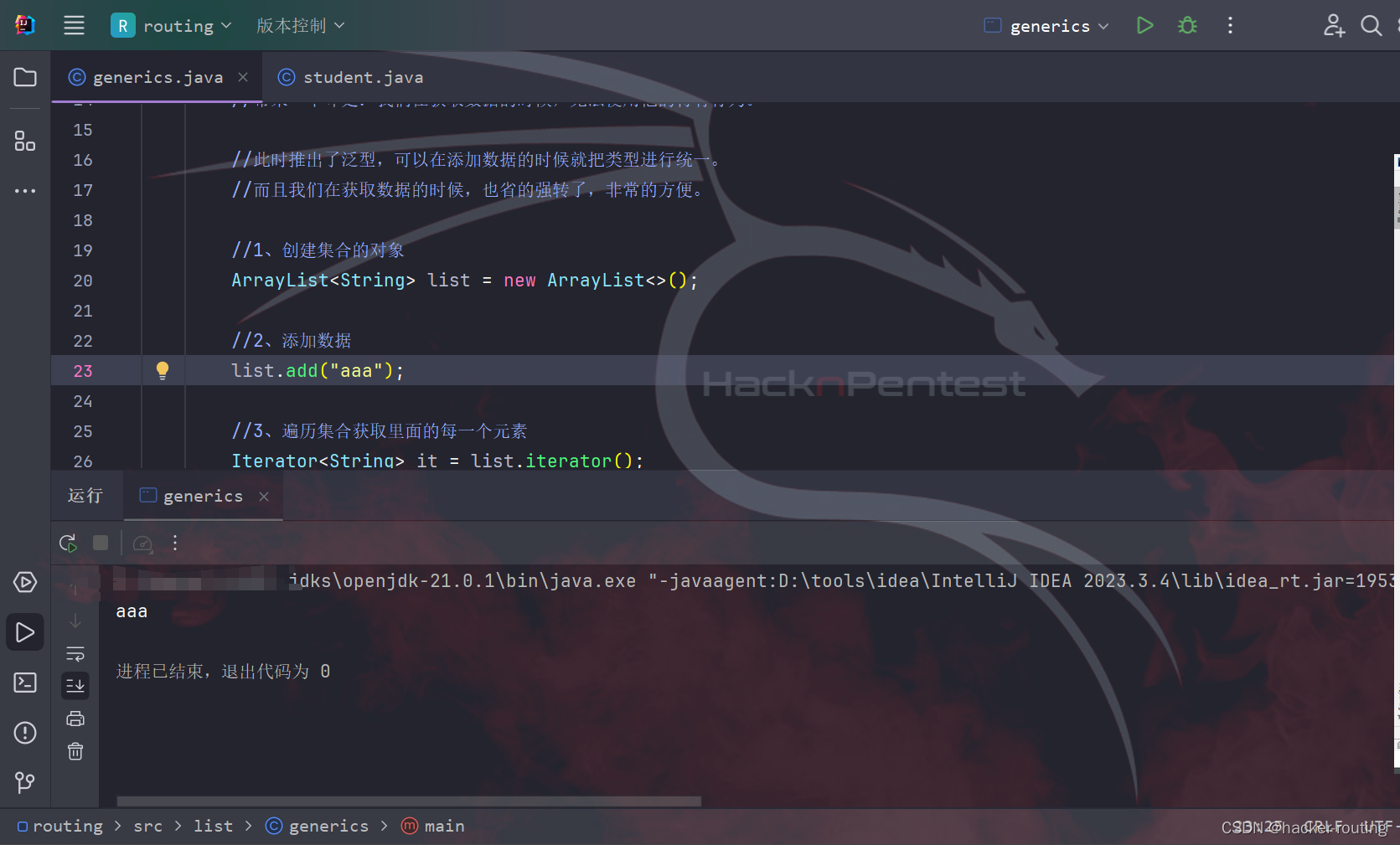Open the main hamburger menu
This screenshot has height=845, width=1400.
point(74,26)
